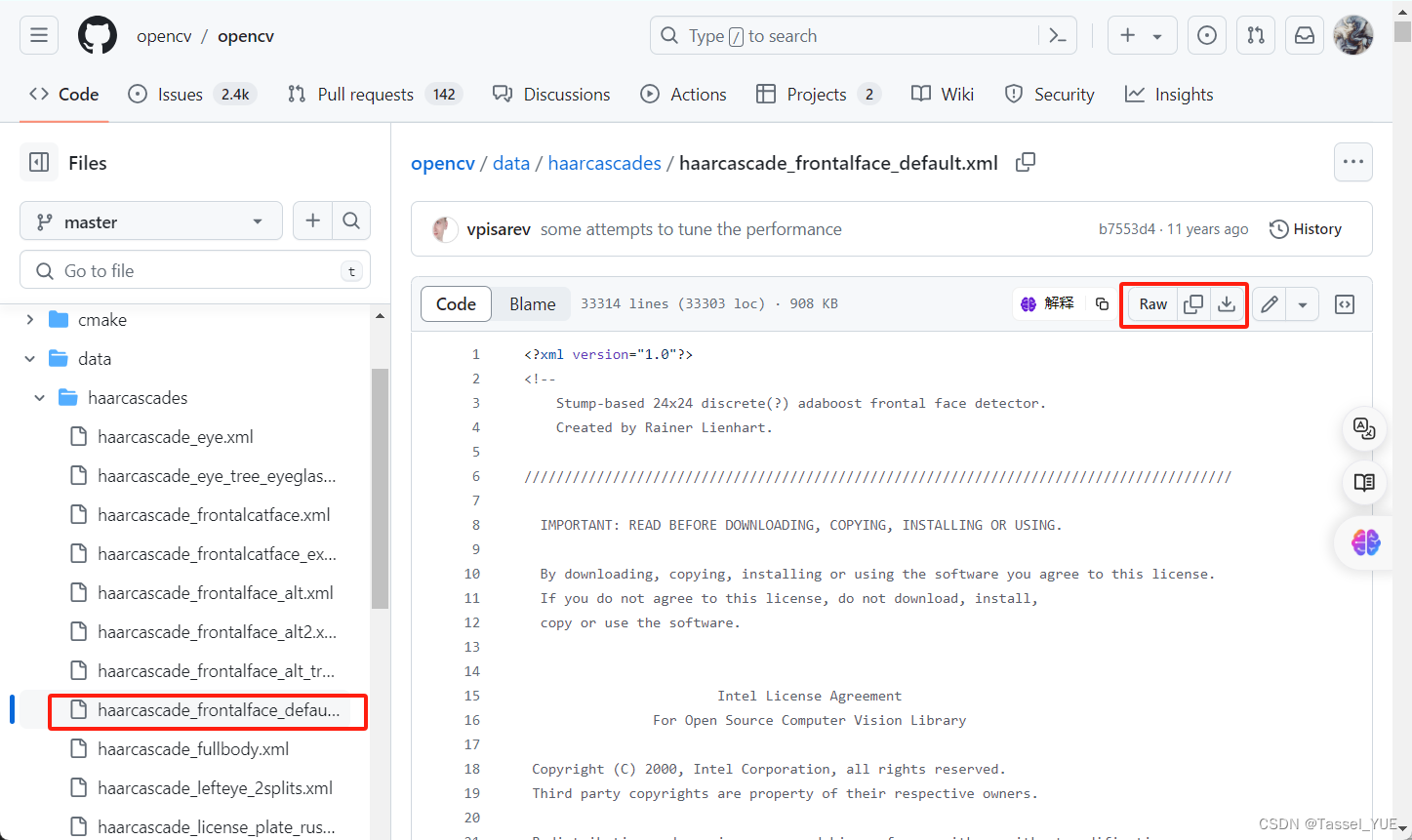Open the master branch dropdown
This screenshot has width=1412, height=840.
click(151, 221)
